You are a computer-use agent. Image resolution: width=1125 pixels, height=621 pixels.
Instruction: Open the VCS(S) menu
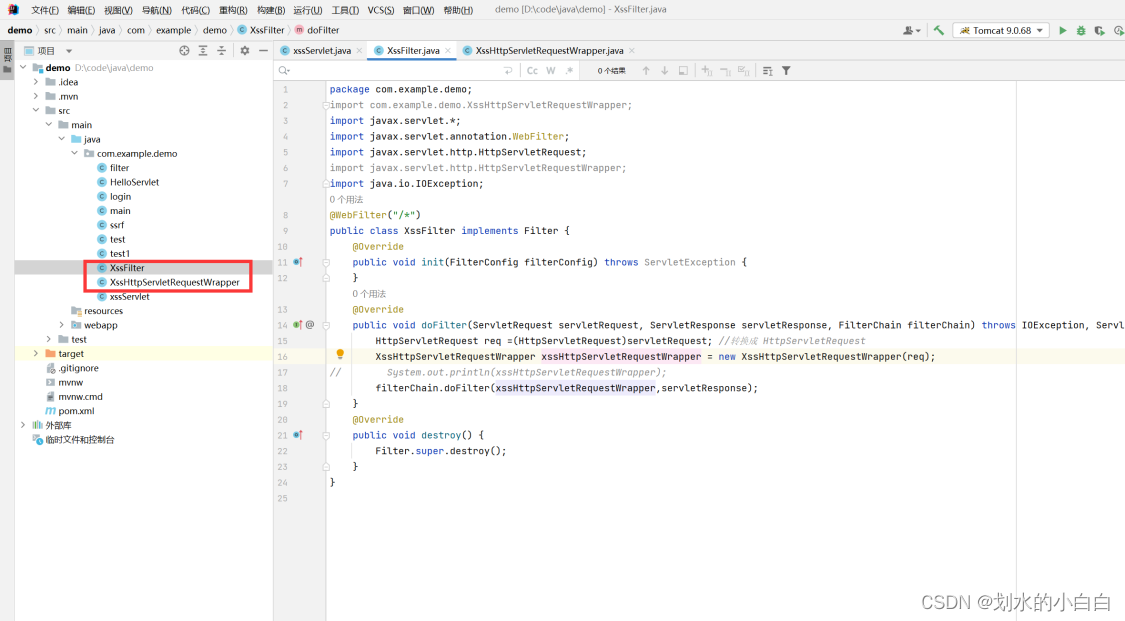click(381, 10)
